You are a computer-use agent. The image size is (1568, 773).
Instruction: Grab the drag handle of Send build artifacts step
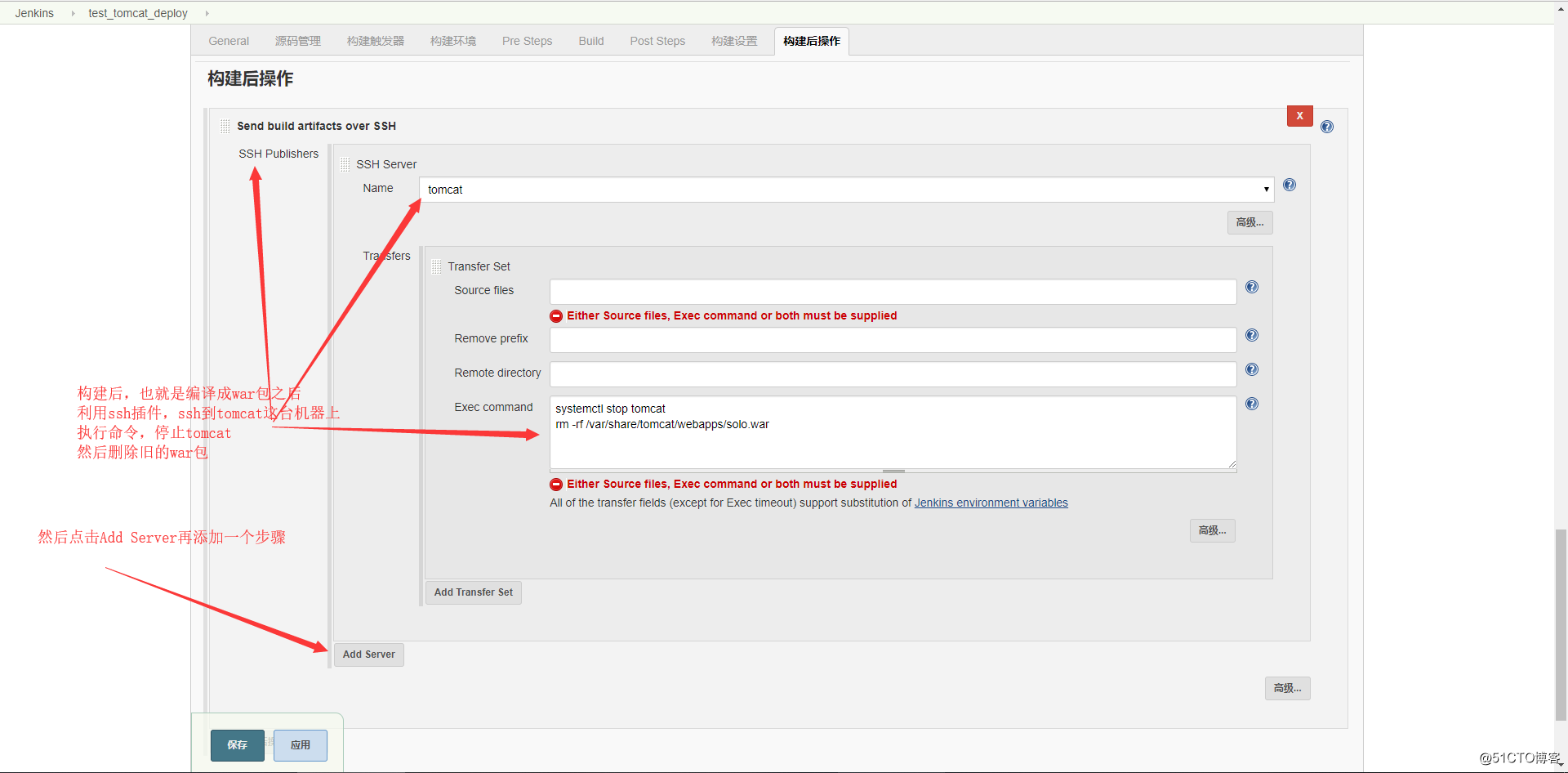click(x=225, y=126)
